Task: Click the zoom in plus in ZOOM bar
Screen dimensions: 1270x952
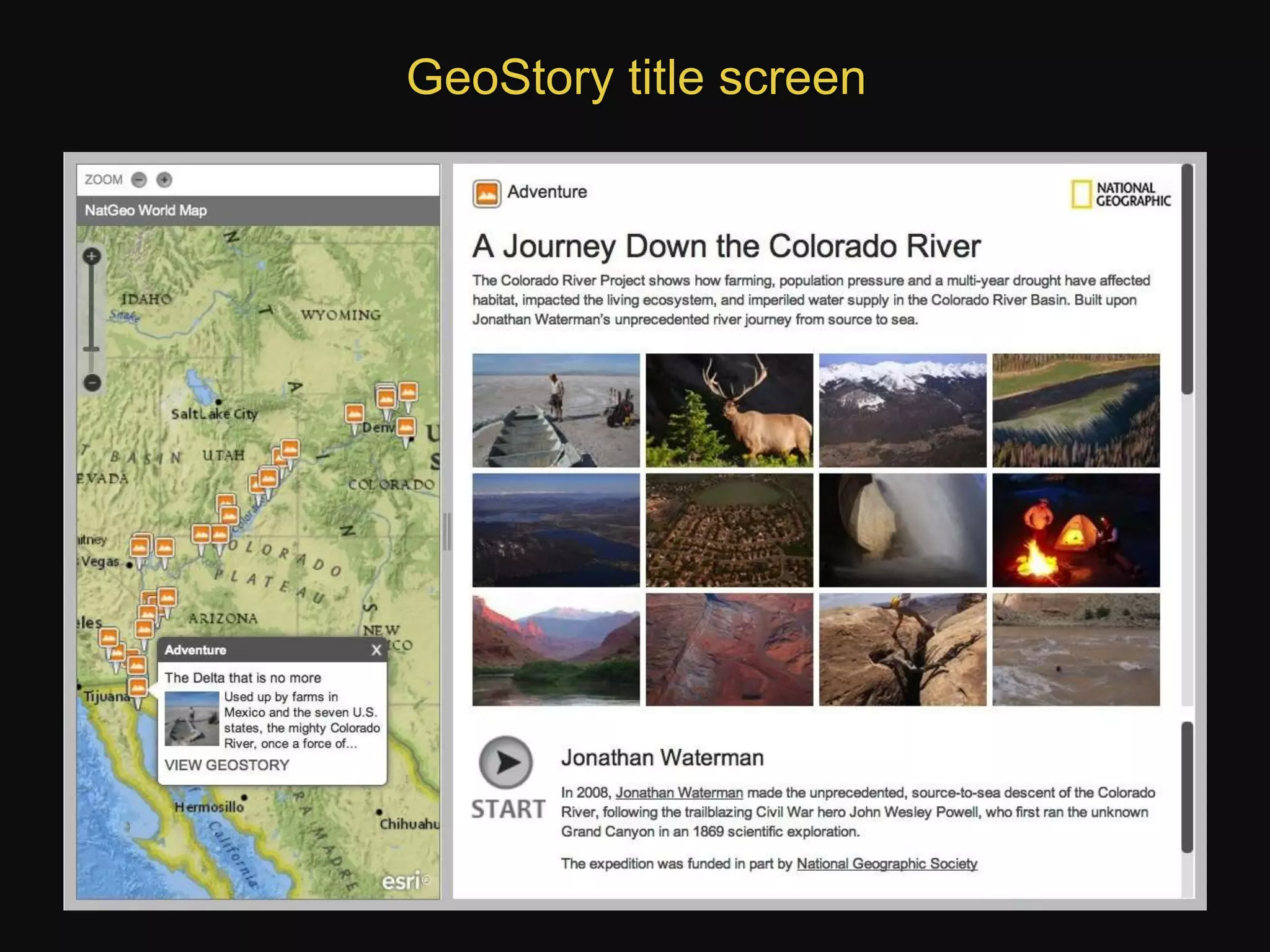Action: click(164, 180)
